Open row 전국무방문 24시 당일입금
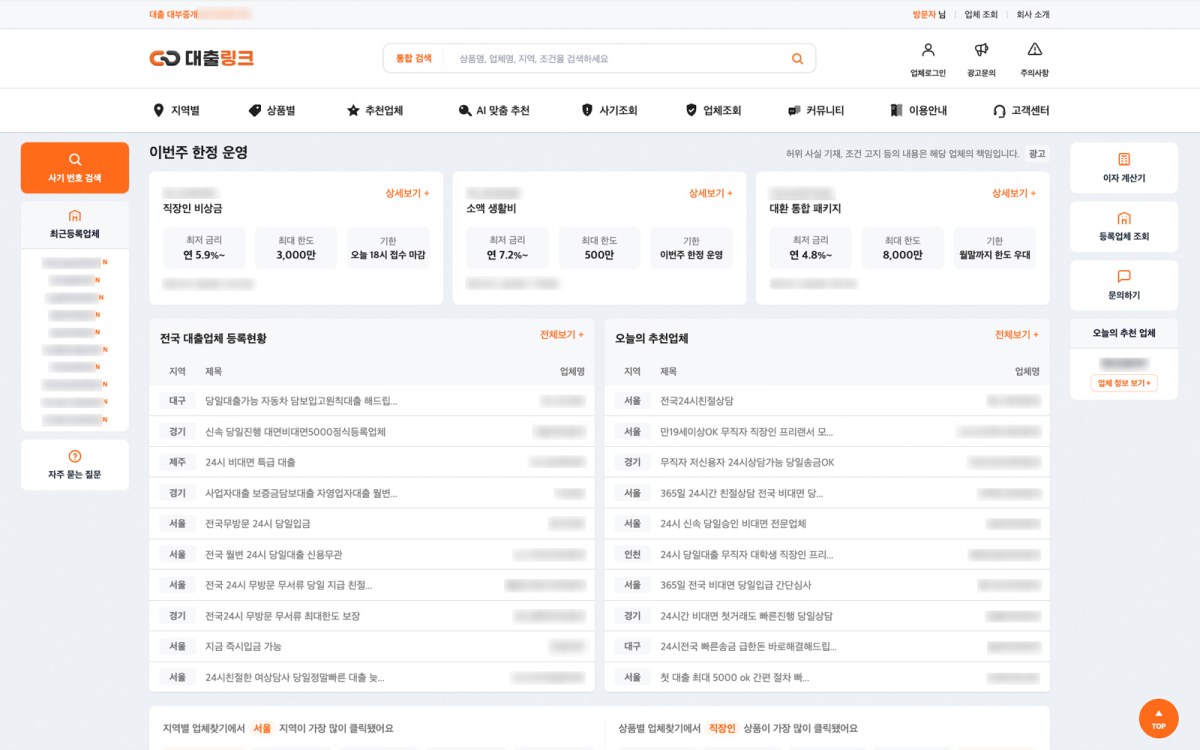 [372, 524]
